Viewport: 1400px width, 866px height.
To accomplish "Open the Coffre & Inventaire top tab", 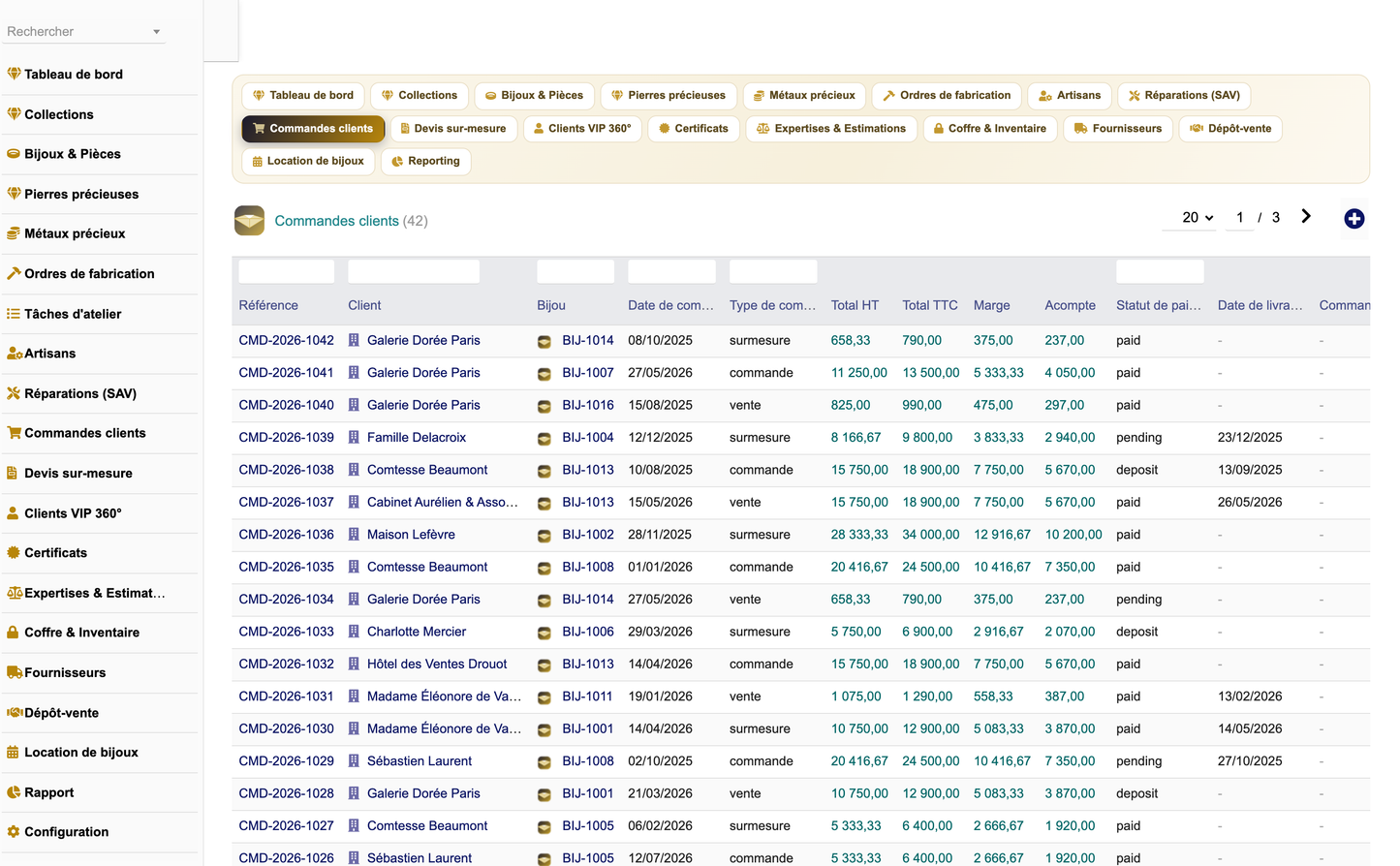I will pyautogui.click(x=990, y=128).
